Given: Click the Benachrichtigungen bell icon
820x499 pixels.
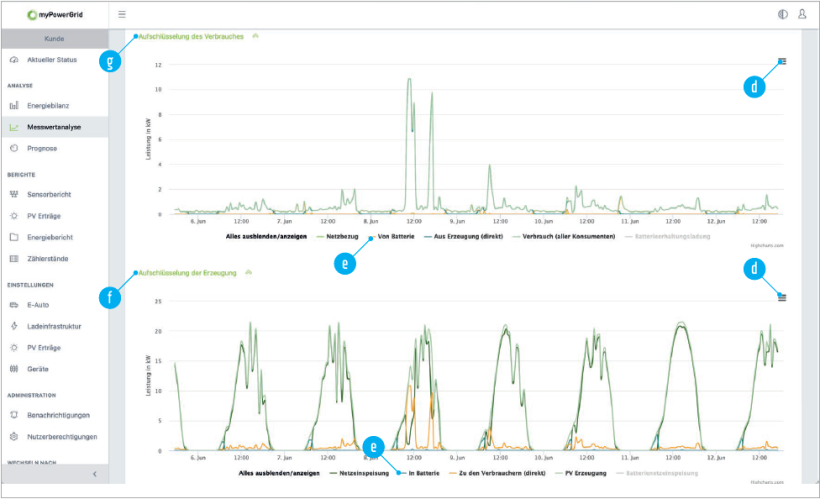Looking at the screenshot, I should tap(14, 414).
